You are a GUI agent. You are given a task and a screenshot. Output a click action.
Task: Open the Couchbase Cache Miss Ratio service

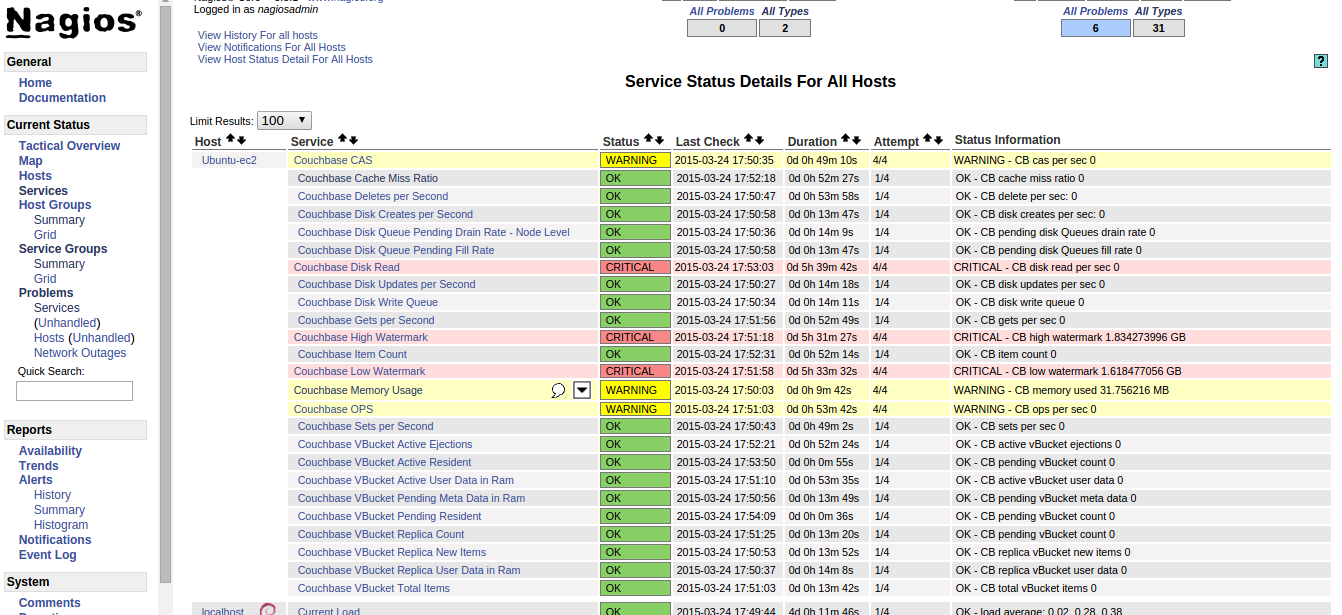point(368,178)
